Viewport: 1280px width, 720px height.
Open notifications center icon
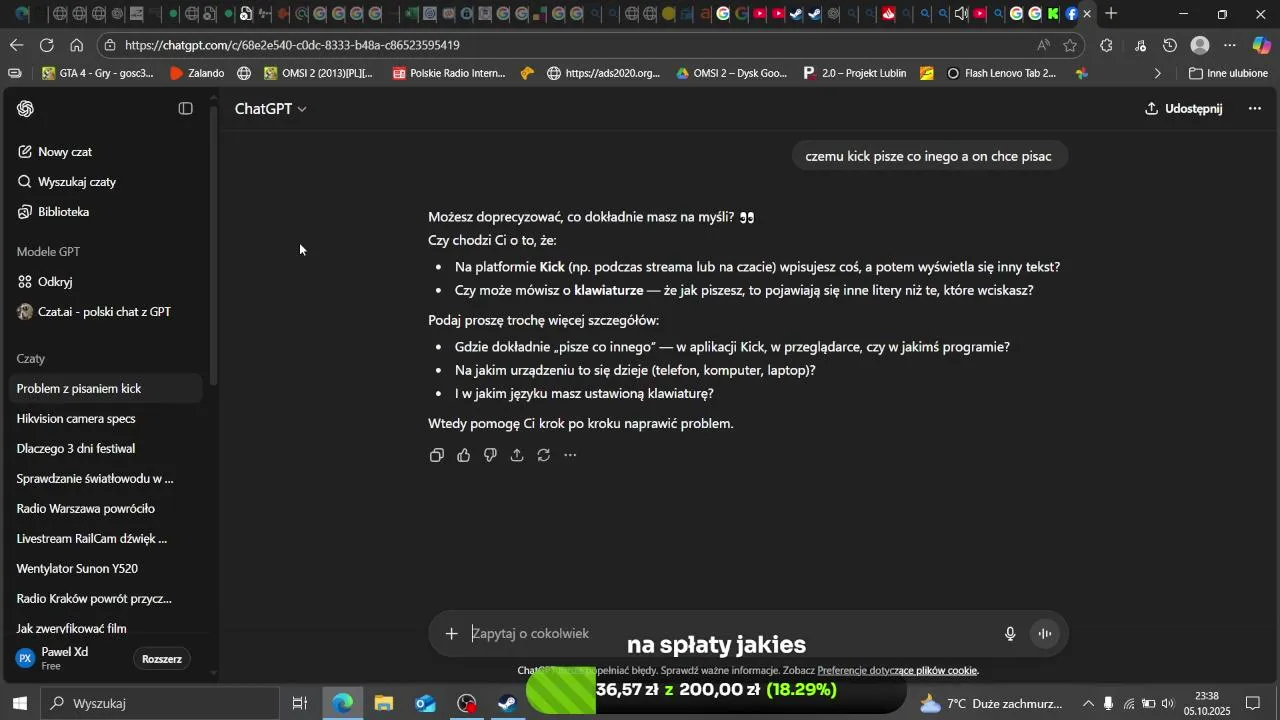click(1253, 703)
